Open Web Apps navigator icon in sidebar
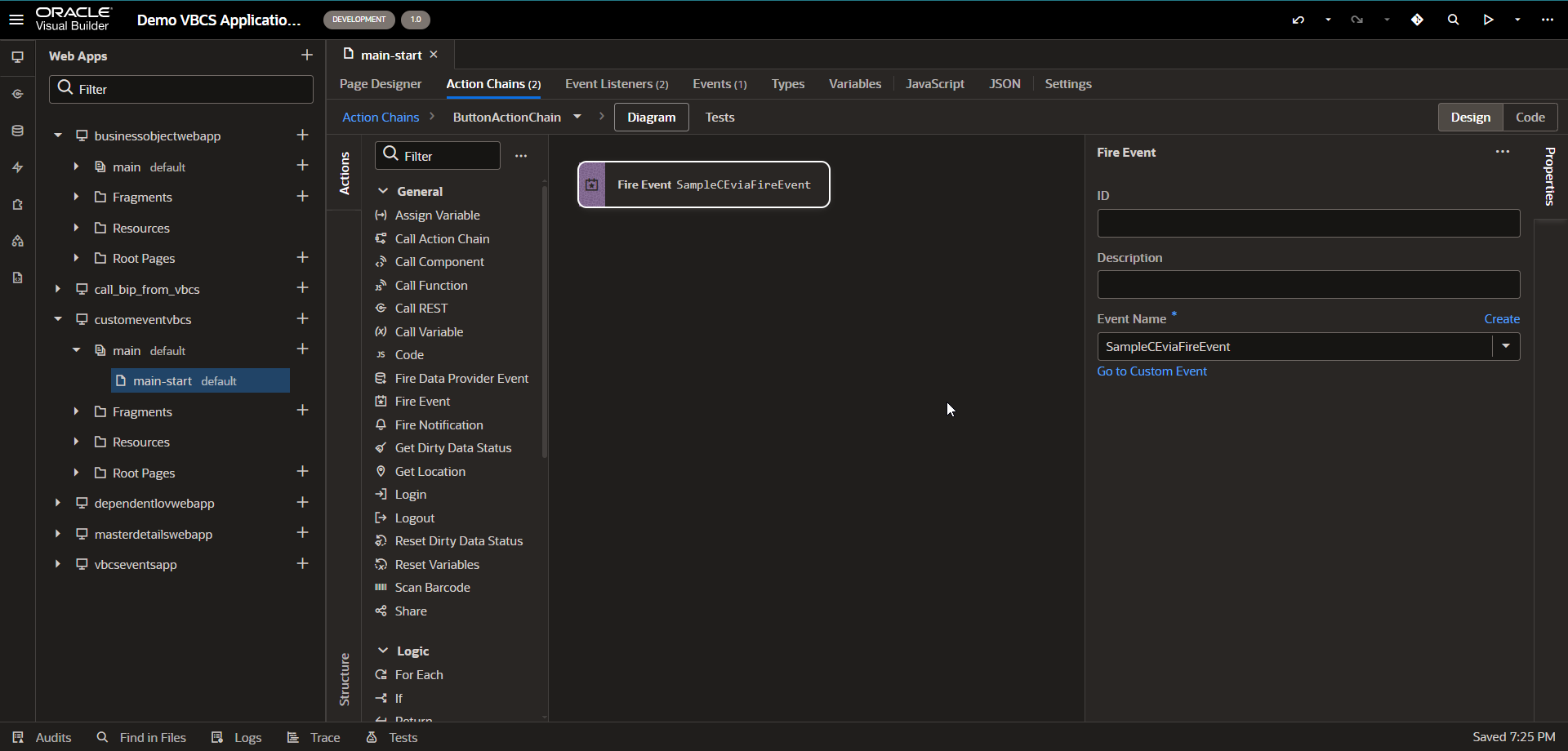This screenshot has height=751, width=1568. 17,57
